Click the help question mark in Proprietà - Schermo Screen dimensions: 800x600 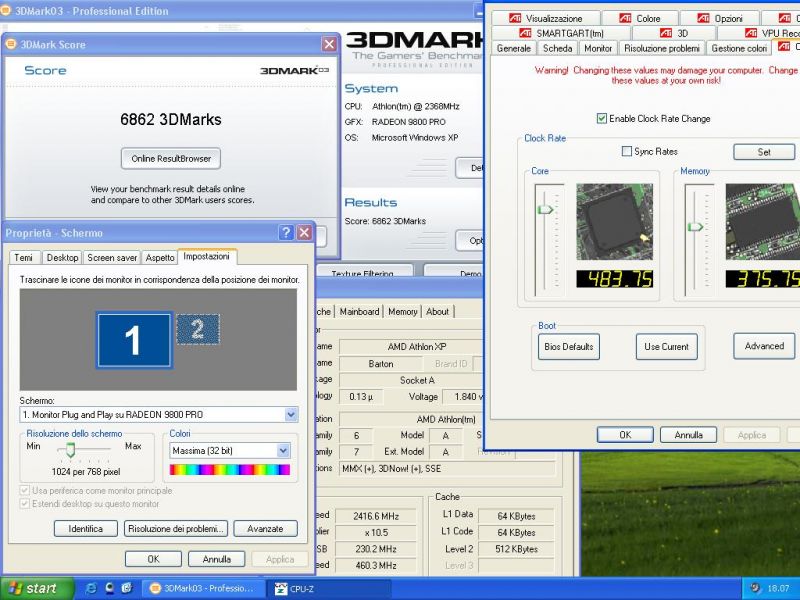[x=286, y=232]
